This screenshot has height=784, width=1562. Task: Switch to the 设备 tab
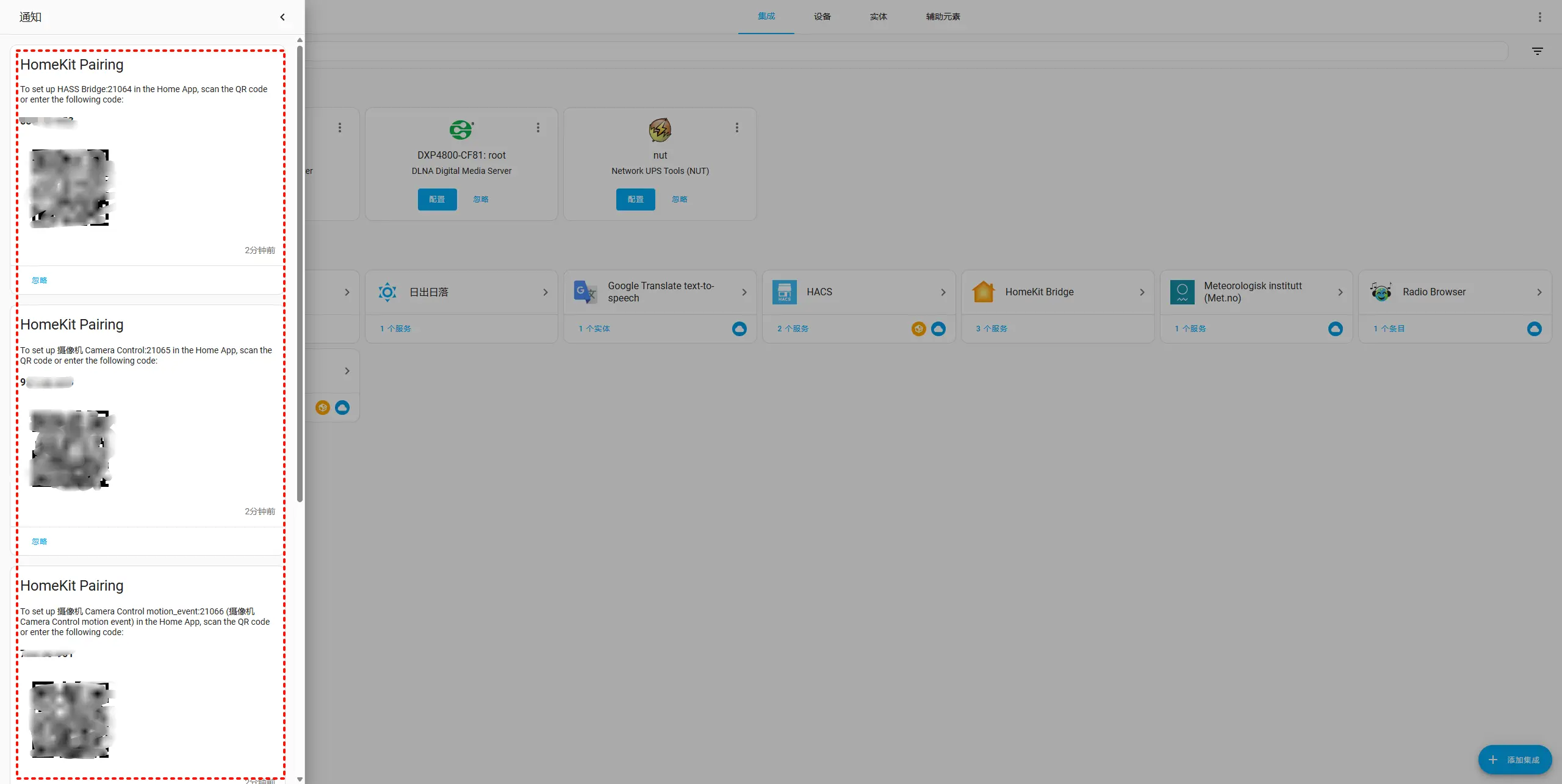[822, 16]
